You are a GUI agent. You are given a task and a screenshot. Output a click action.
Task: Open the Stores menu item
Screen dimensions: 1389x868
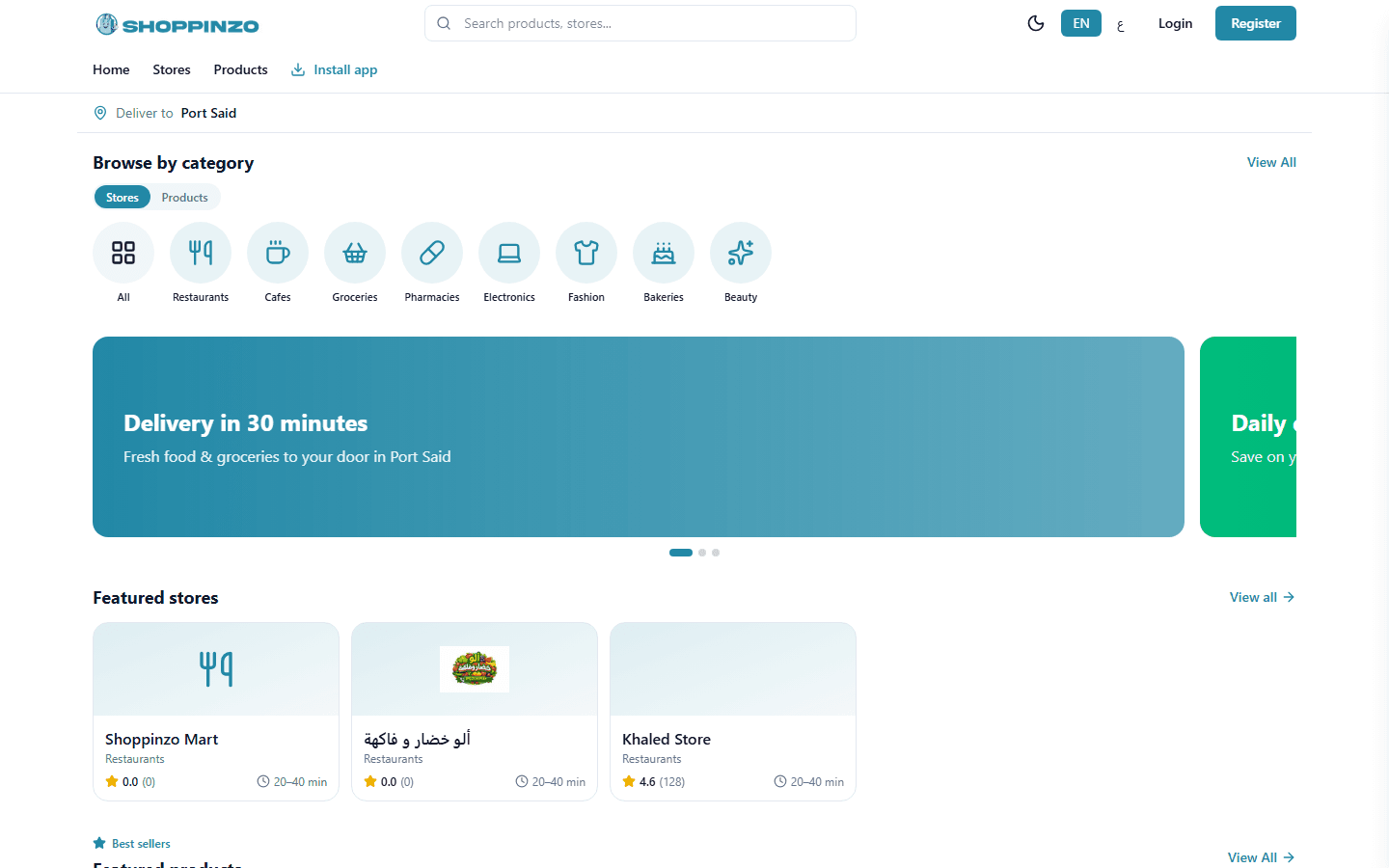click(172, 69)
